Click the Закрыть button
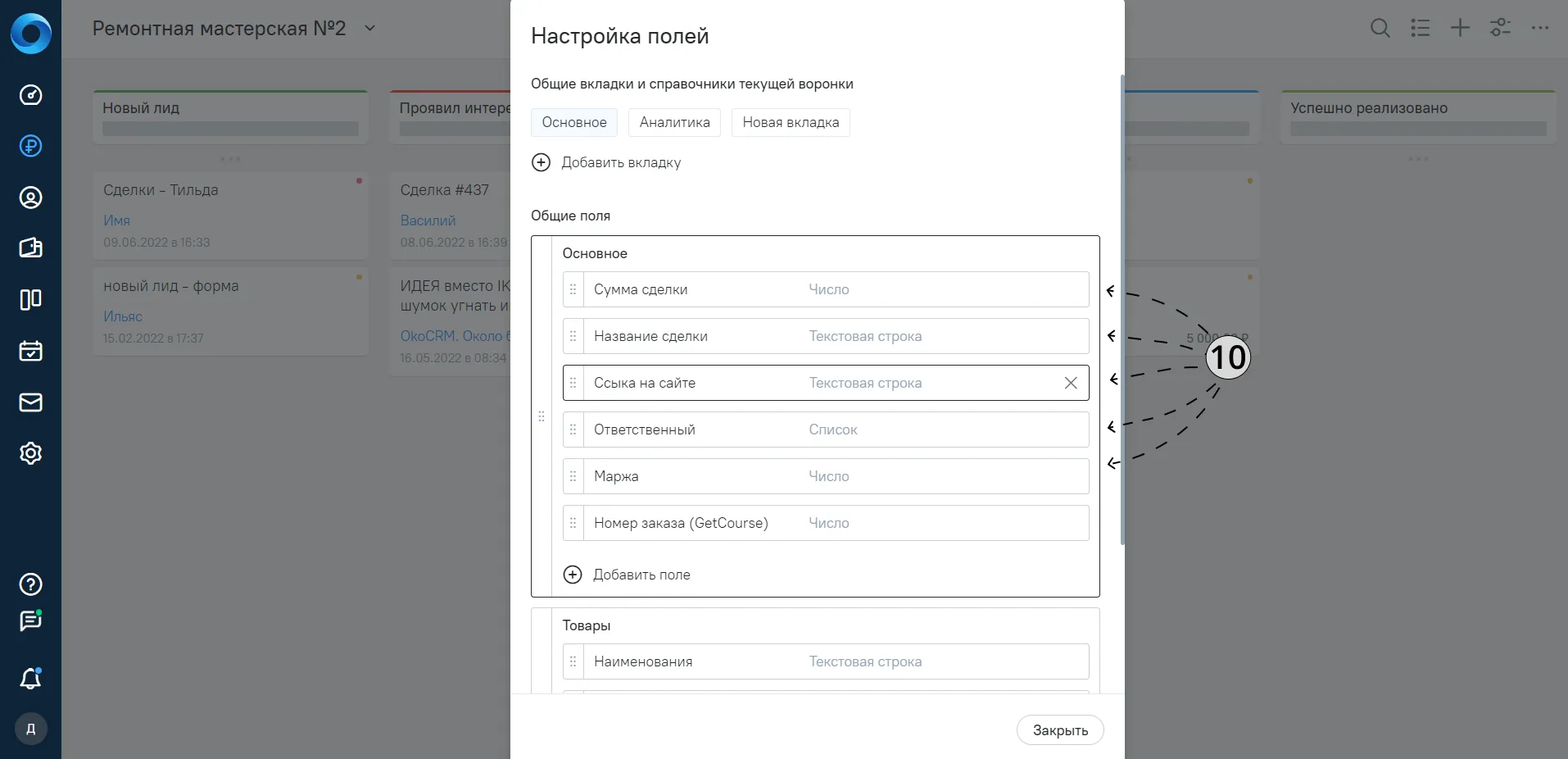Image resolution: width=1568 pixels, height=759 pixels. coord(1060,730)
